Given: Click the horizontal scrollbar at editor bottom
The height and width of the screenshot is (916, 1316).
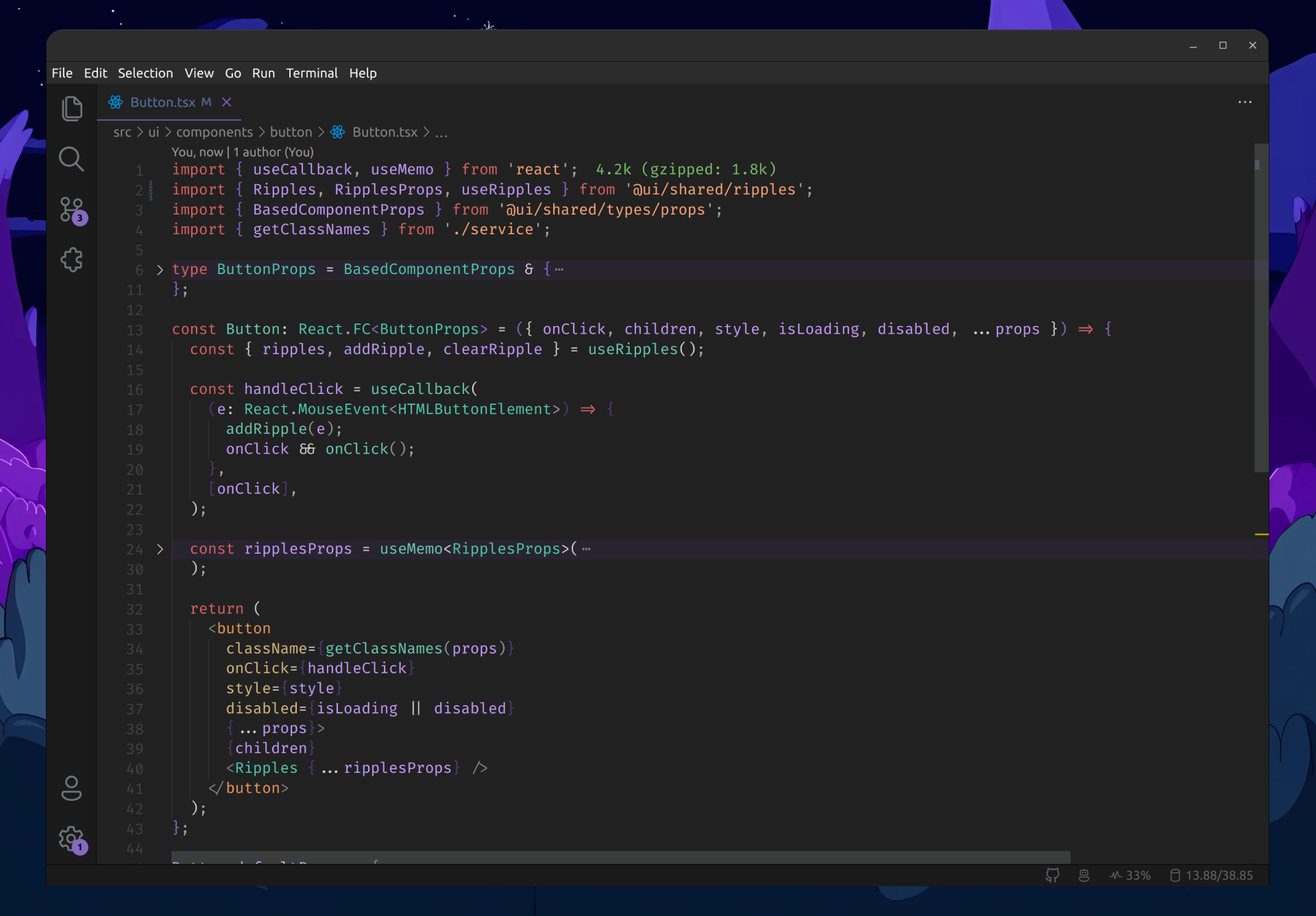Looking at the screenshot, I should [x=621, y=857].
